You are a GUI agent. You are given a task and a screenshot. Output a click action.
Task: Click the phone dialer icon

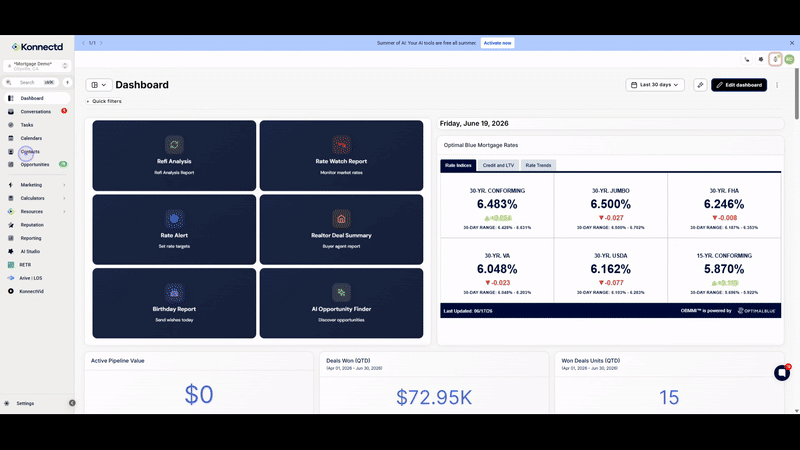747,60
